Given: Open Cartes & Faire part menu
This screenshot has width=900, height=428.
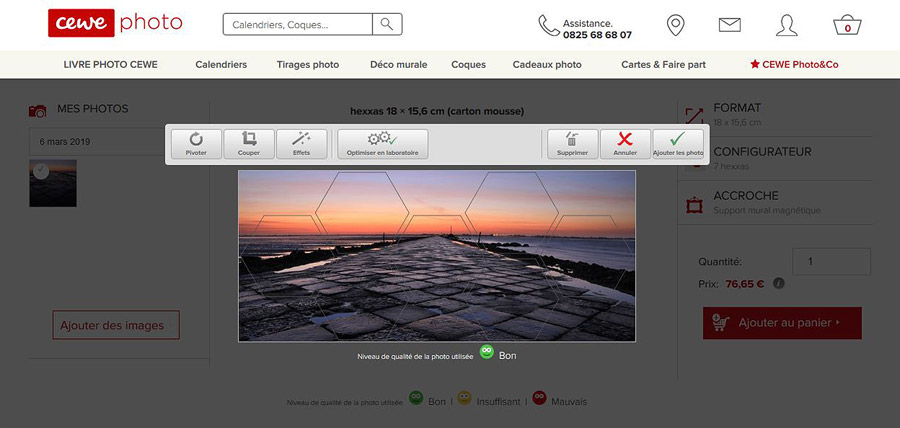Looking at the screenshot, I should (x=664, y=65).
